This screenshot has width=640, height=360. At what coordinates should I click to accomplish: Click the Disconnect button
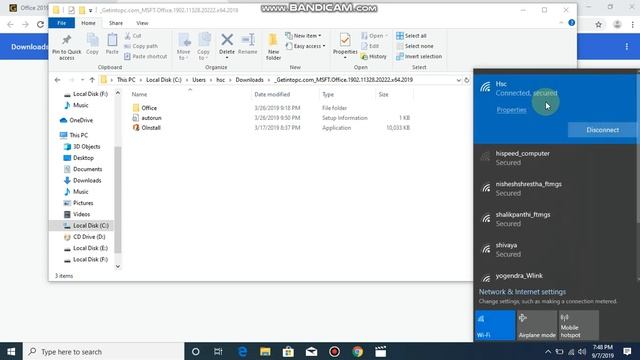pos(602,130)
